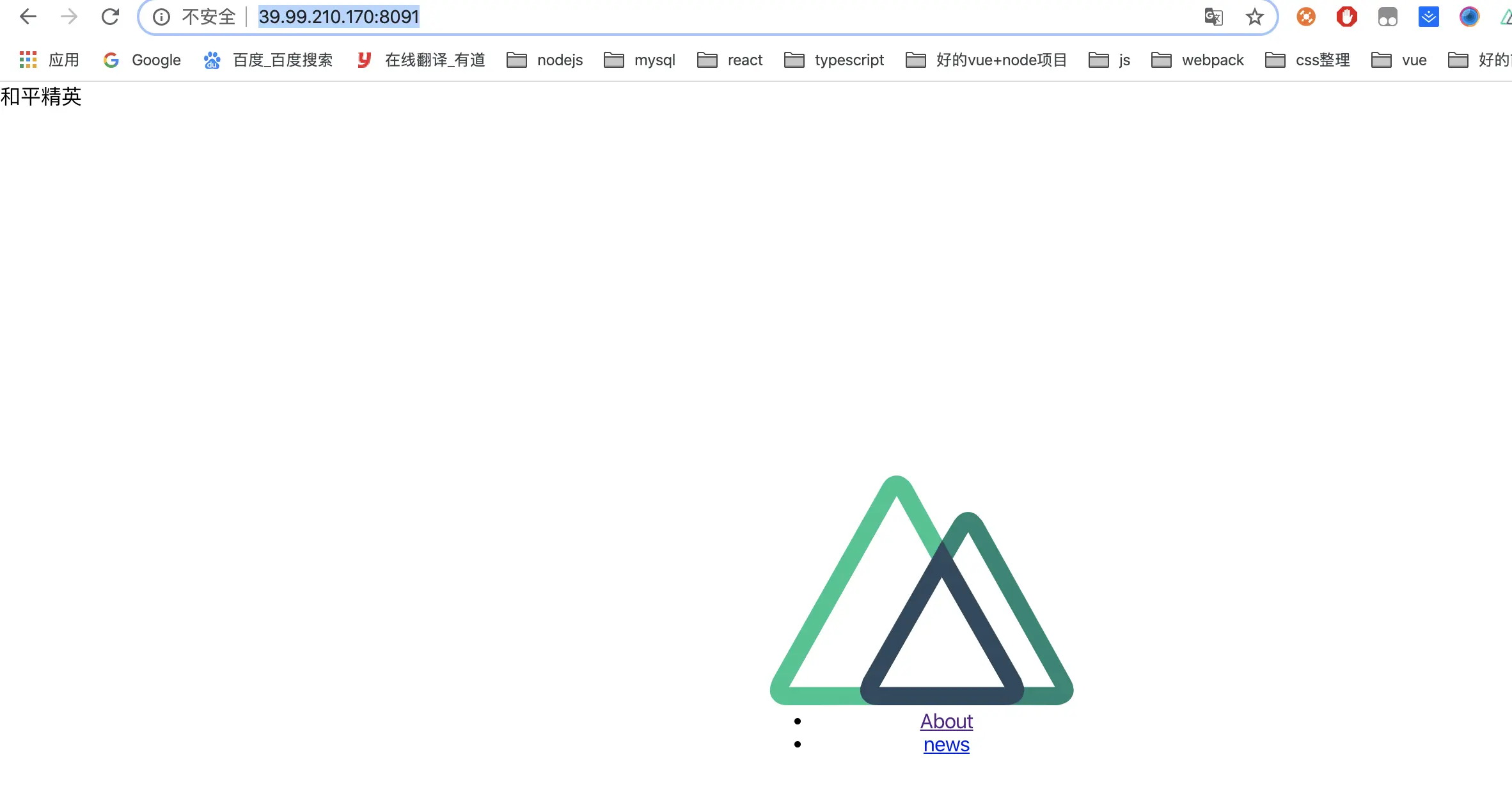Open the orange circular extension icon

1305,17
